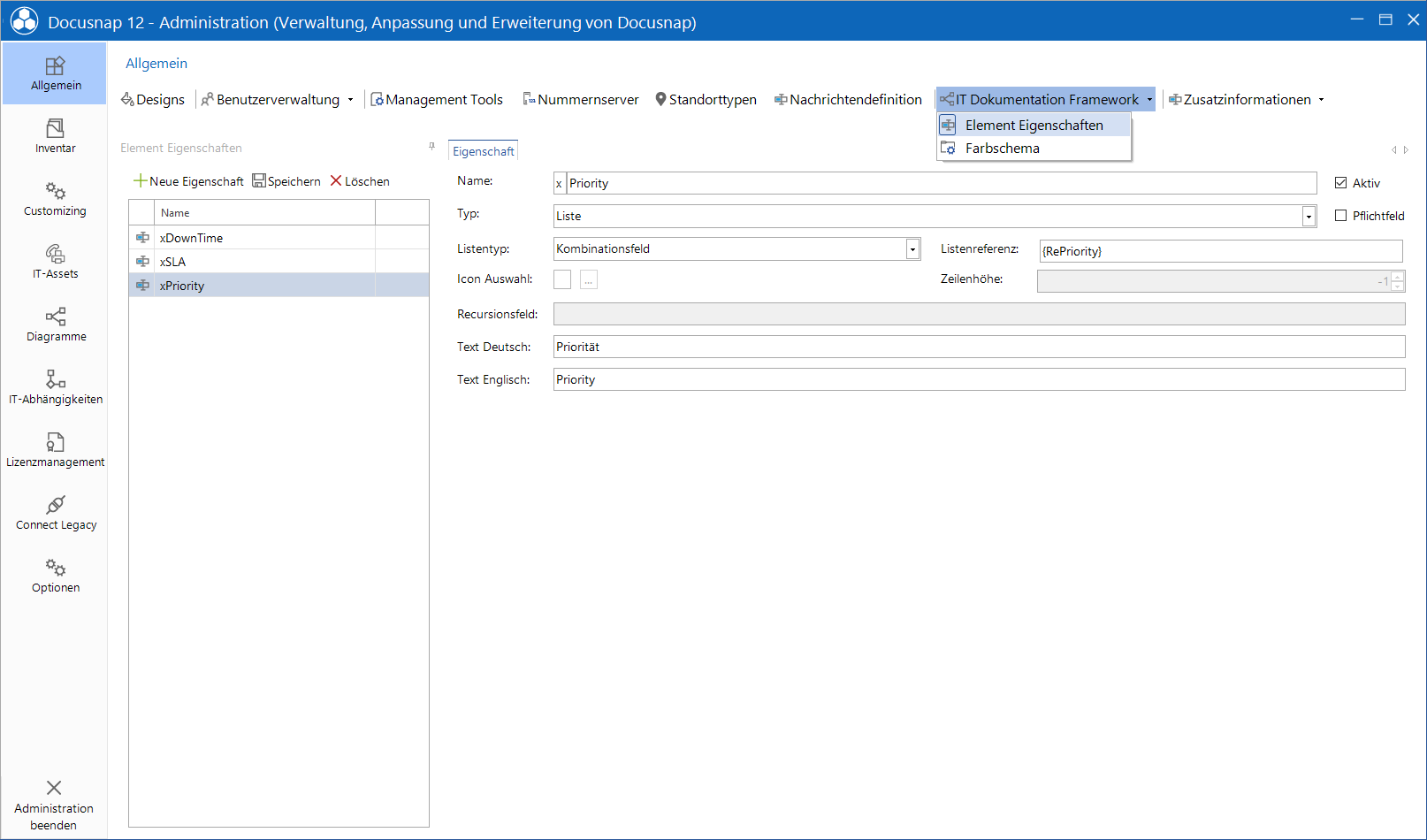
Task: Open the Icon Auswahl browse button
Action: (589, 279)
